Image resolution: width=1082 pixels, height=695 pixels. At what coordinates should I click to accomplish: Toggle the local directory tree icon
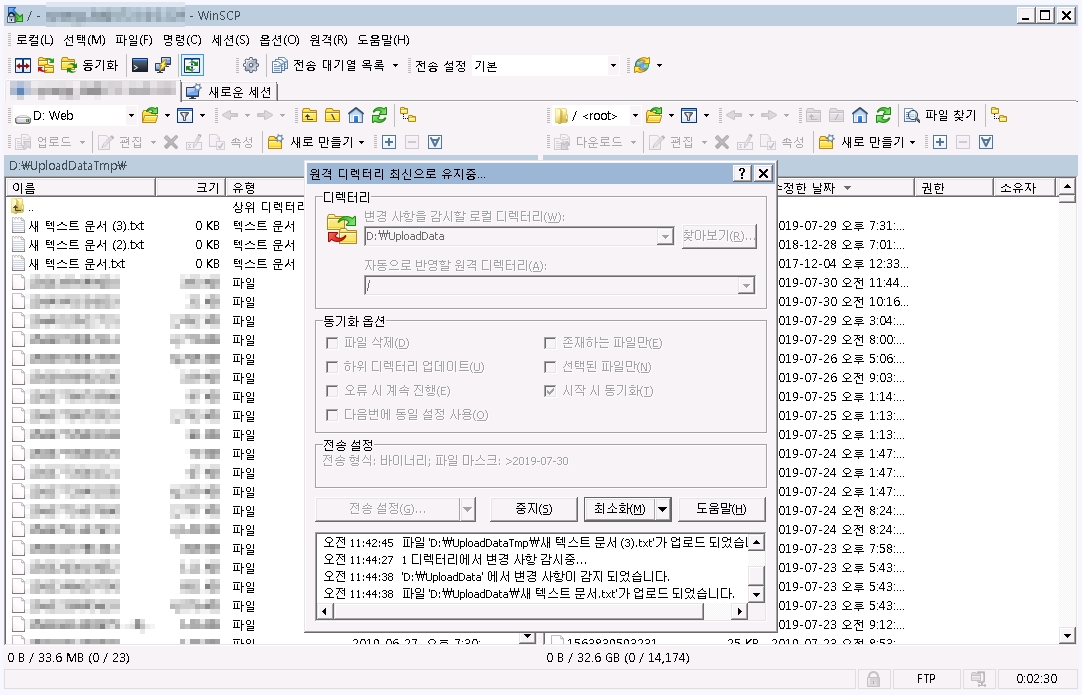[x=408, y=115]
